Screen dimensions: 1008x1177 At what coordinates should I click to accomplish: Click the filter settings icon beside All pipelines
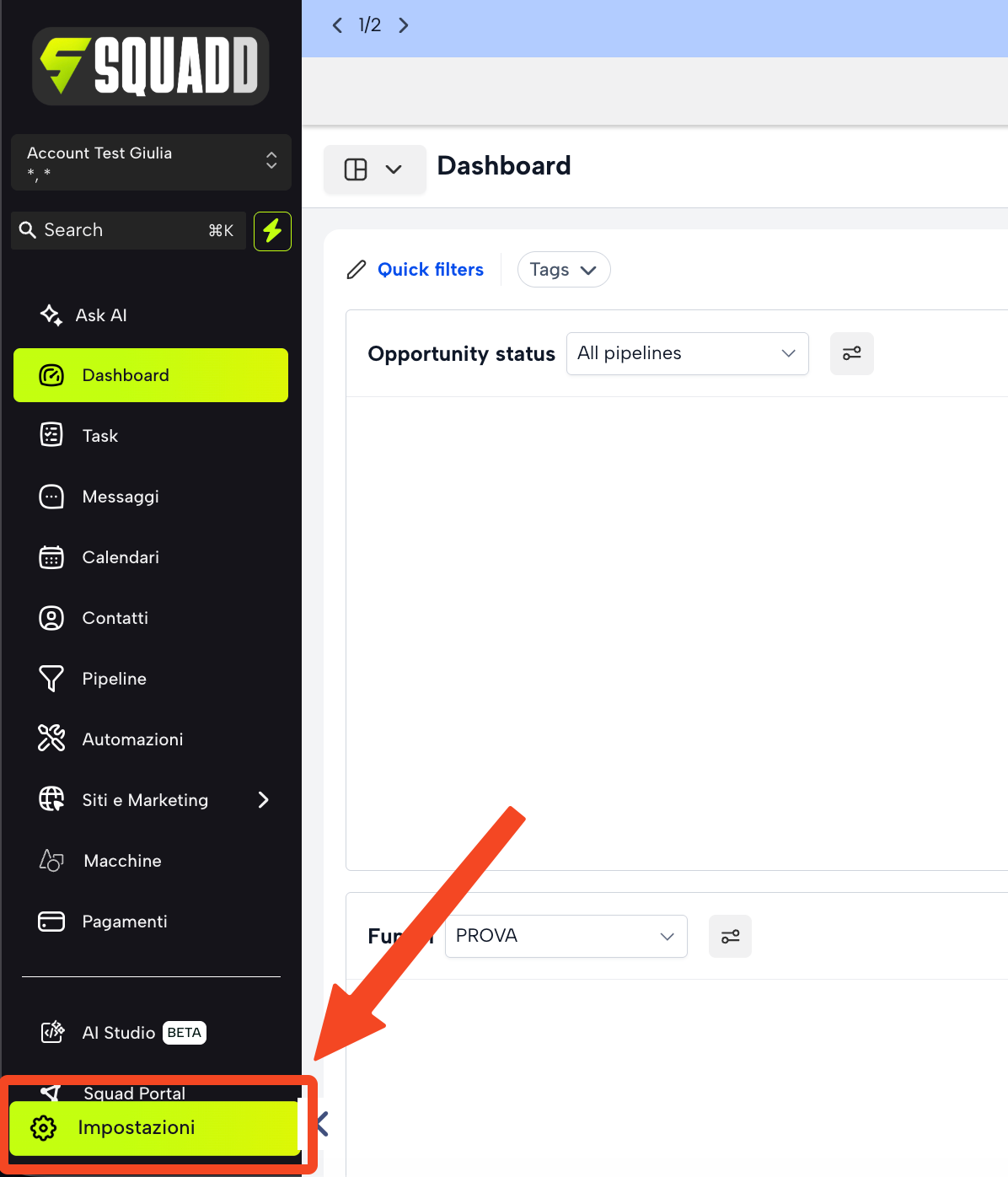[852, 353]
